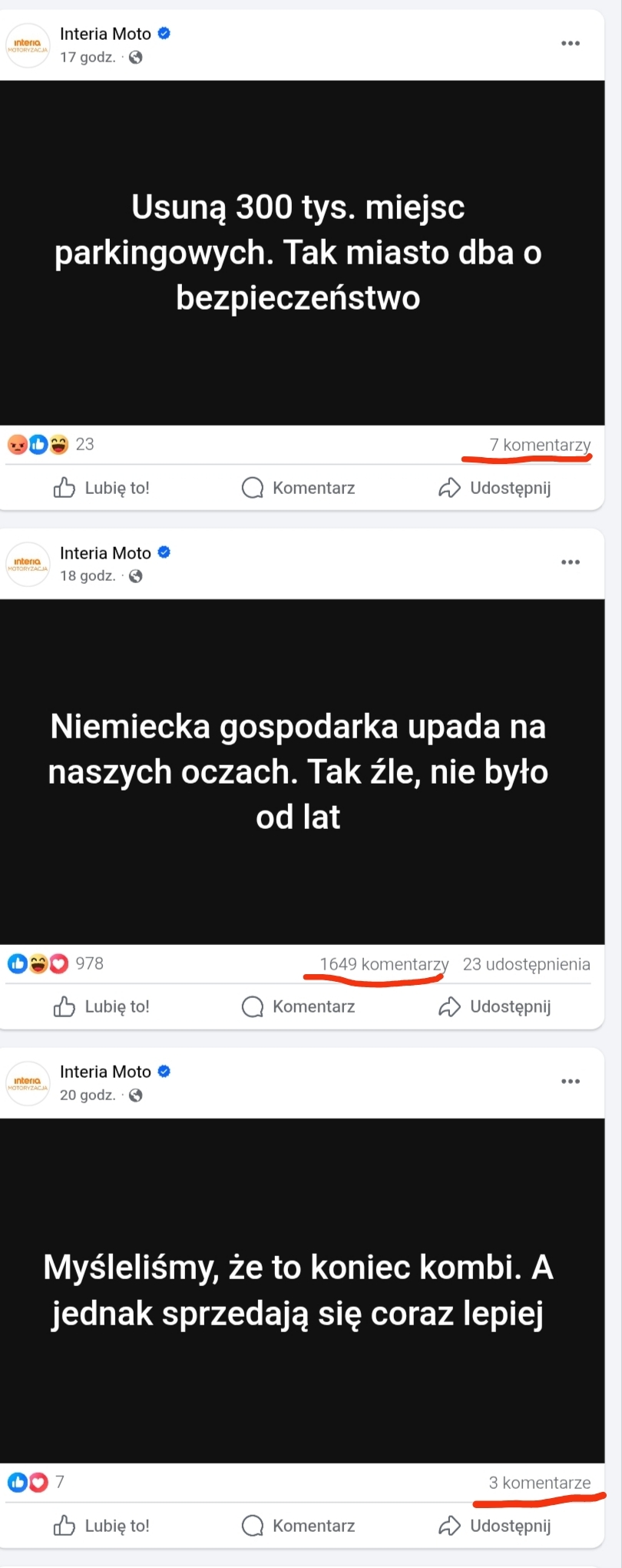Open reactions count 978 on economy post

pos(89,963)
